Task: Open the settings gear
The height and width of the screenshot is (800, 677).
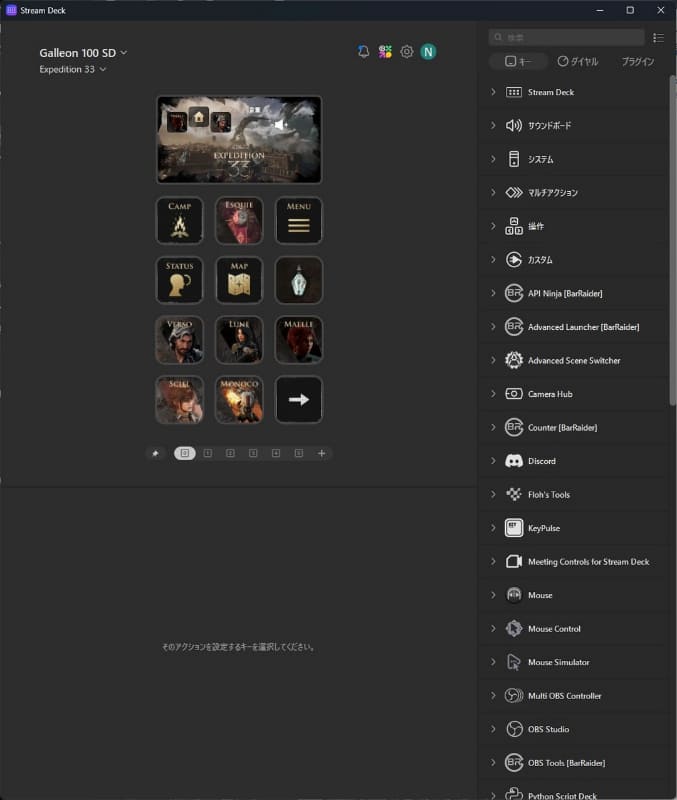Action: (x=407, y=52)
